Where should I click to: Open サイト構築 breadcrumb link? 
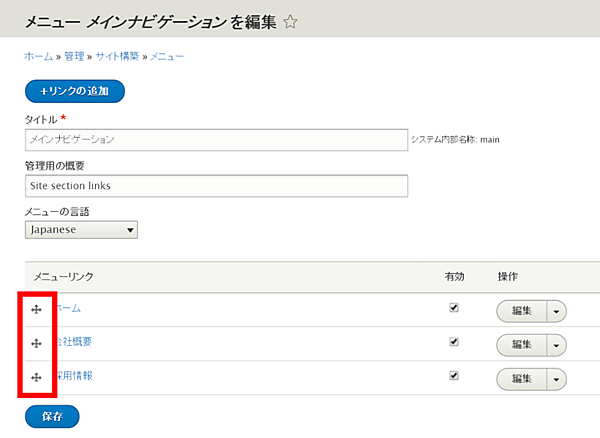pyautogui.click(x=117, y=57)
